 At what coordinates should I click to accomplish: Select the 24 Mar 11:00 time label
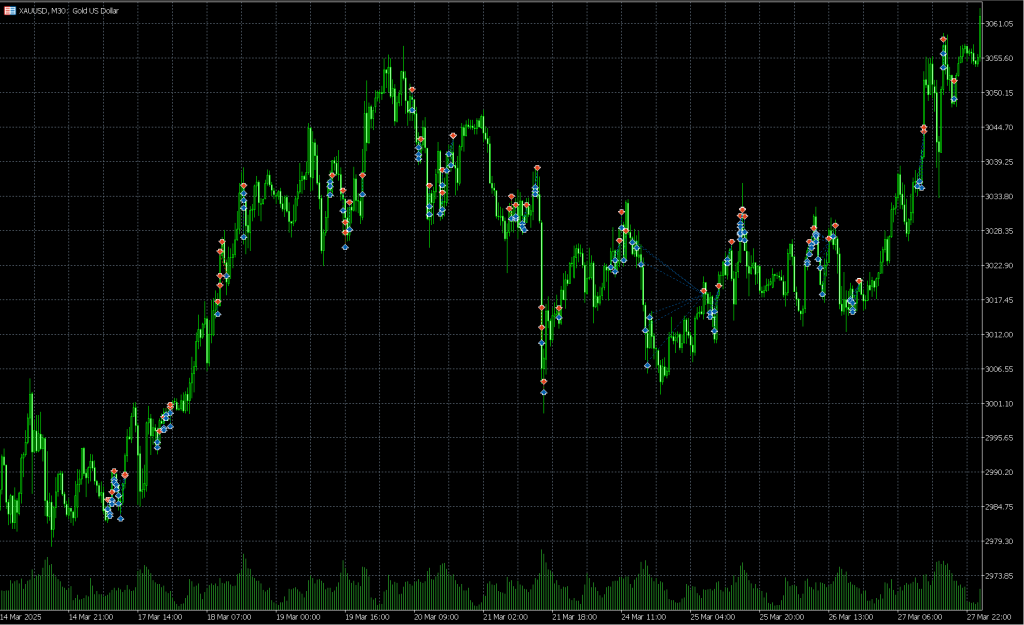click(x=642, y=617)
